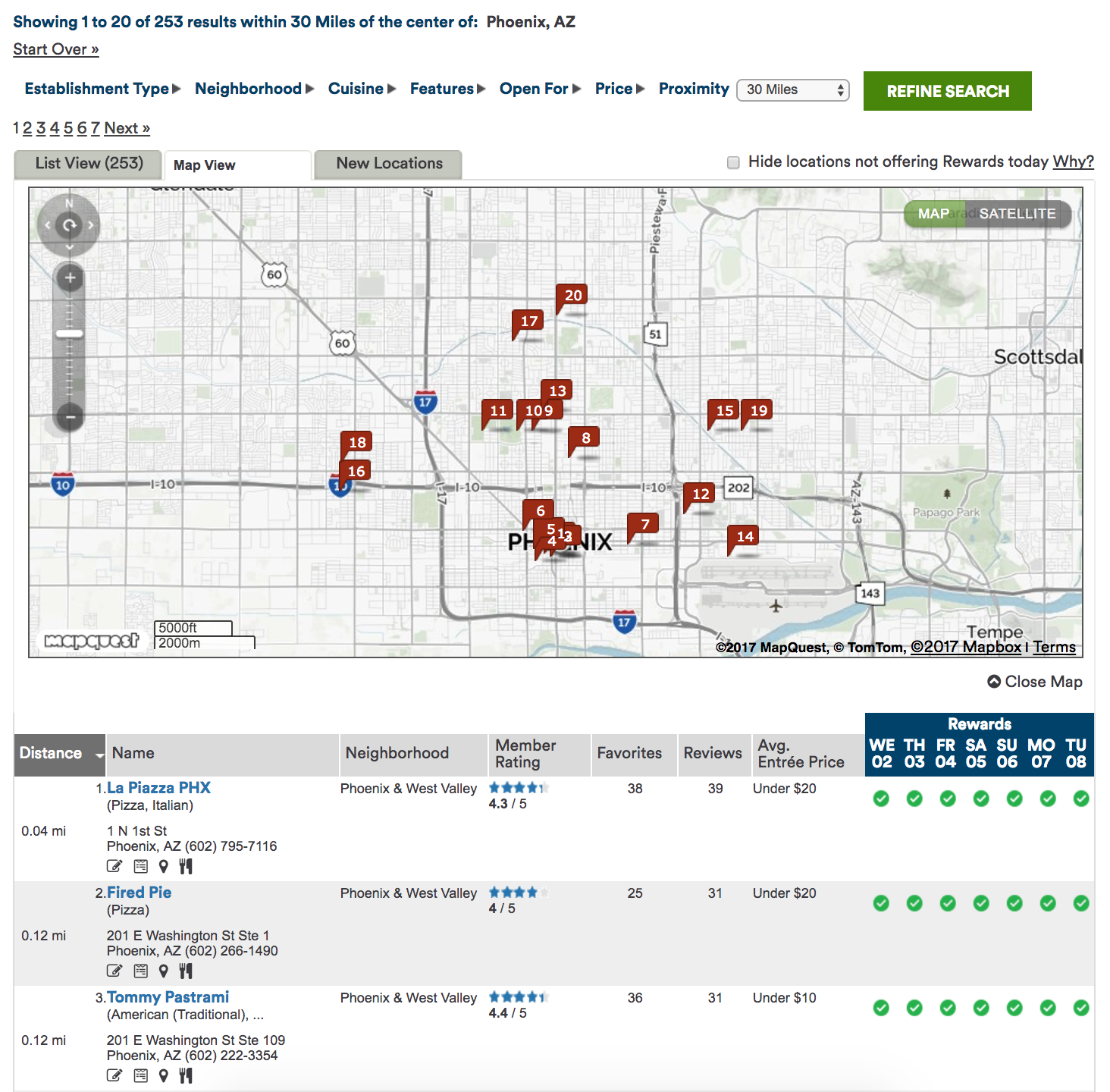Image resolution: width=1110 pixels, height=1092 pixels.
Task: Expand the Open For filter
Action: click(x=540, y=89)
